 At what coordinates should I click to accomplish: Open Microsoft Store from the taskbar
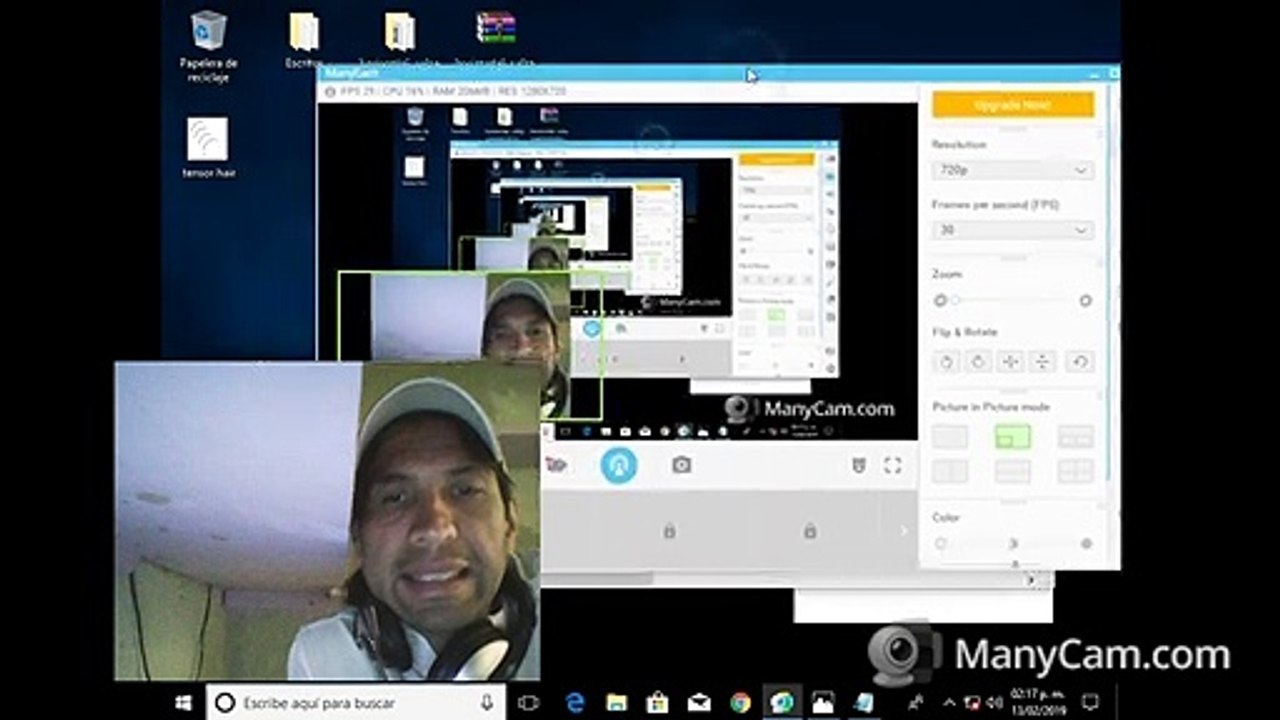point(658,703)
